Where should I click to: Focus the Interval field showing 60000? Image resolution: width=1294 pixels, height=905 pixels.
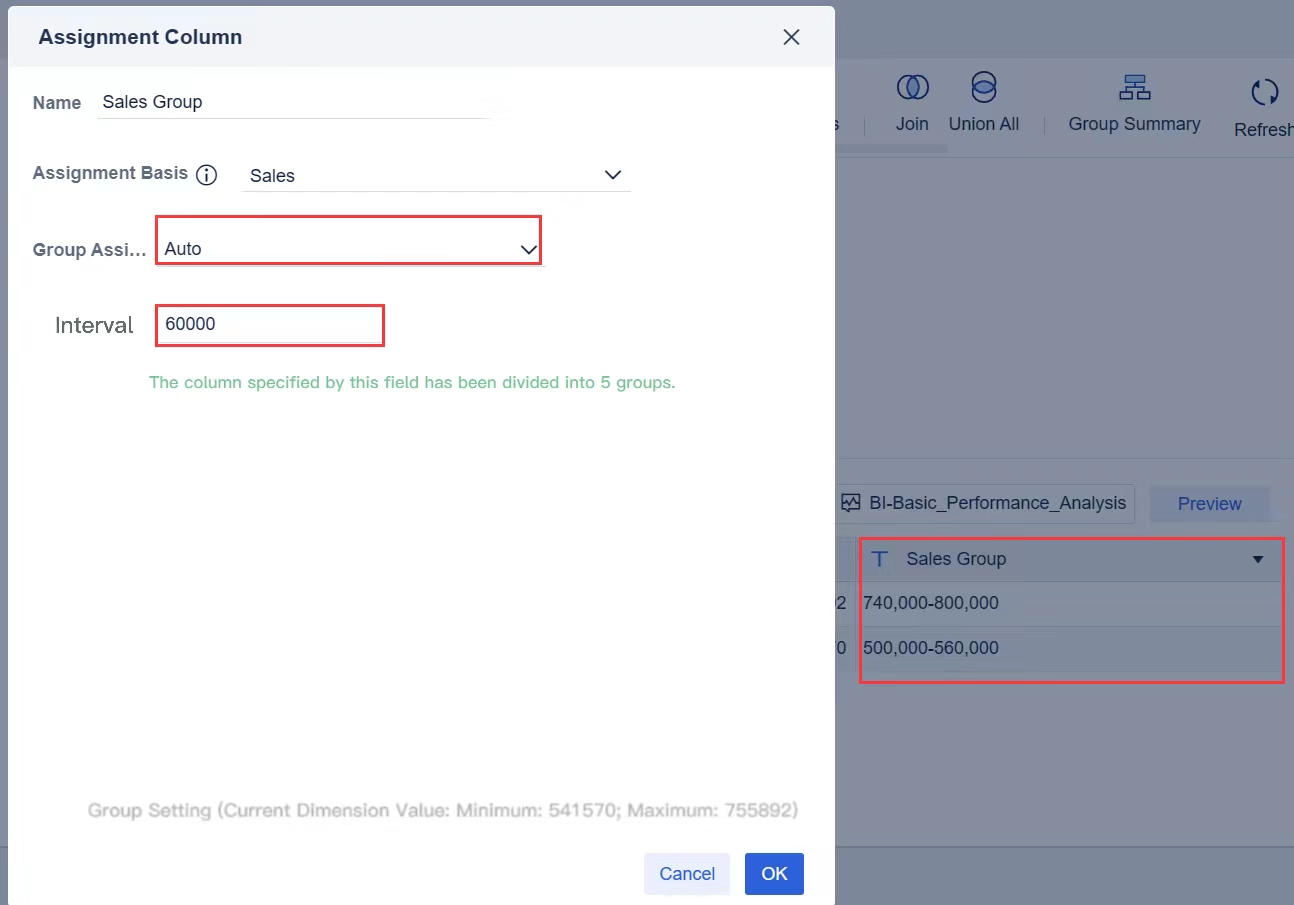pos(270,325)
